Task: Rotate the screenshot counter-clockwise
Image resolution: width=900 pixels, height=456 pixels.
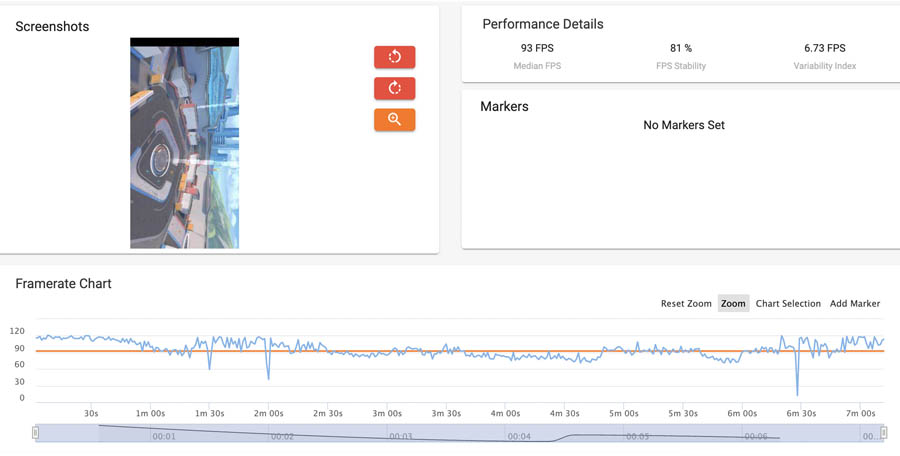Action: pyautogui.click(x=394, y=57)
